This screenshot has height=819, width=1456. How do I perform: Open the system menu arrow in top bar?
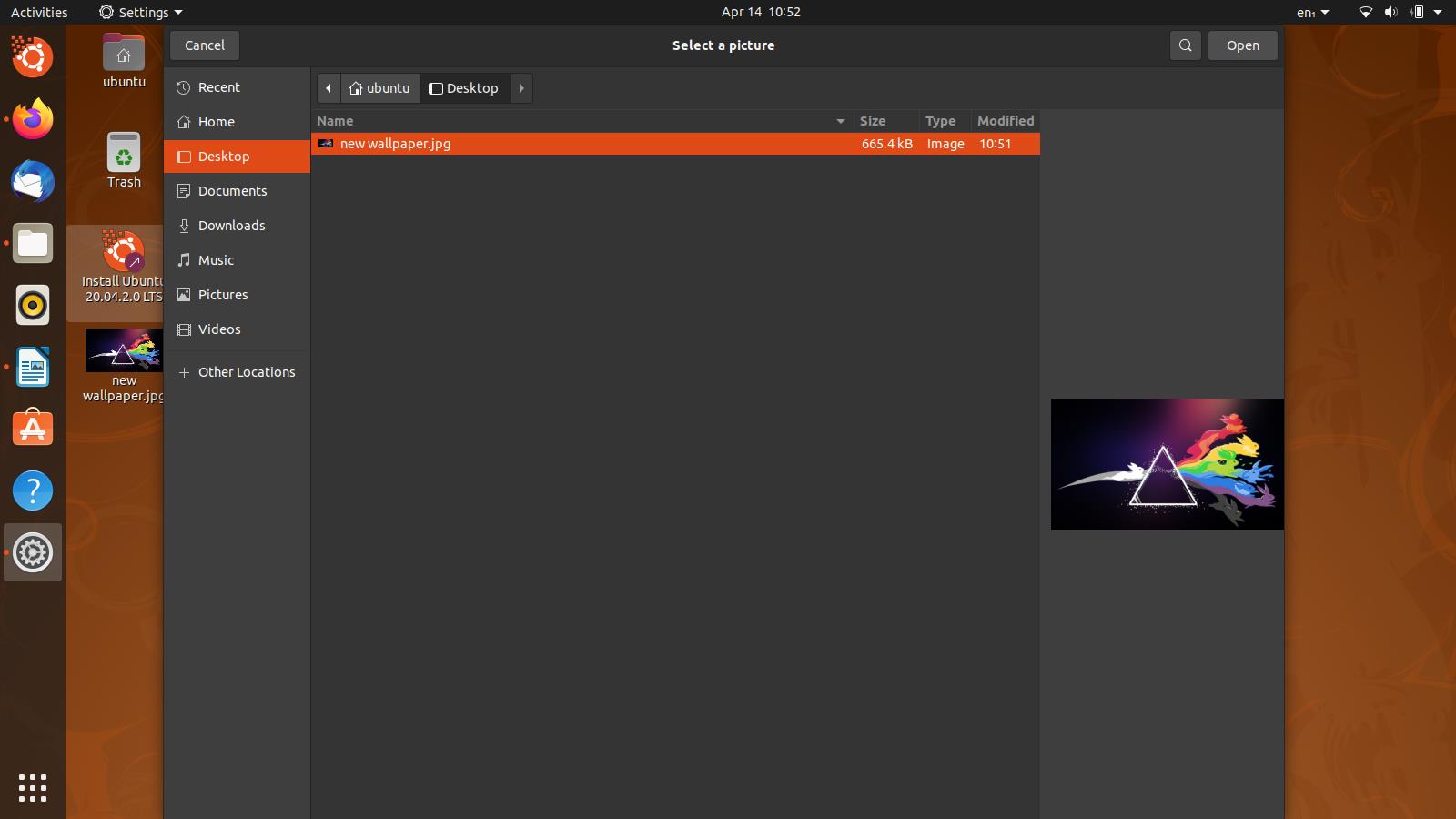point(1438,13)
